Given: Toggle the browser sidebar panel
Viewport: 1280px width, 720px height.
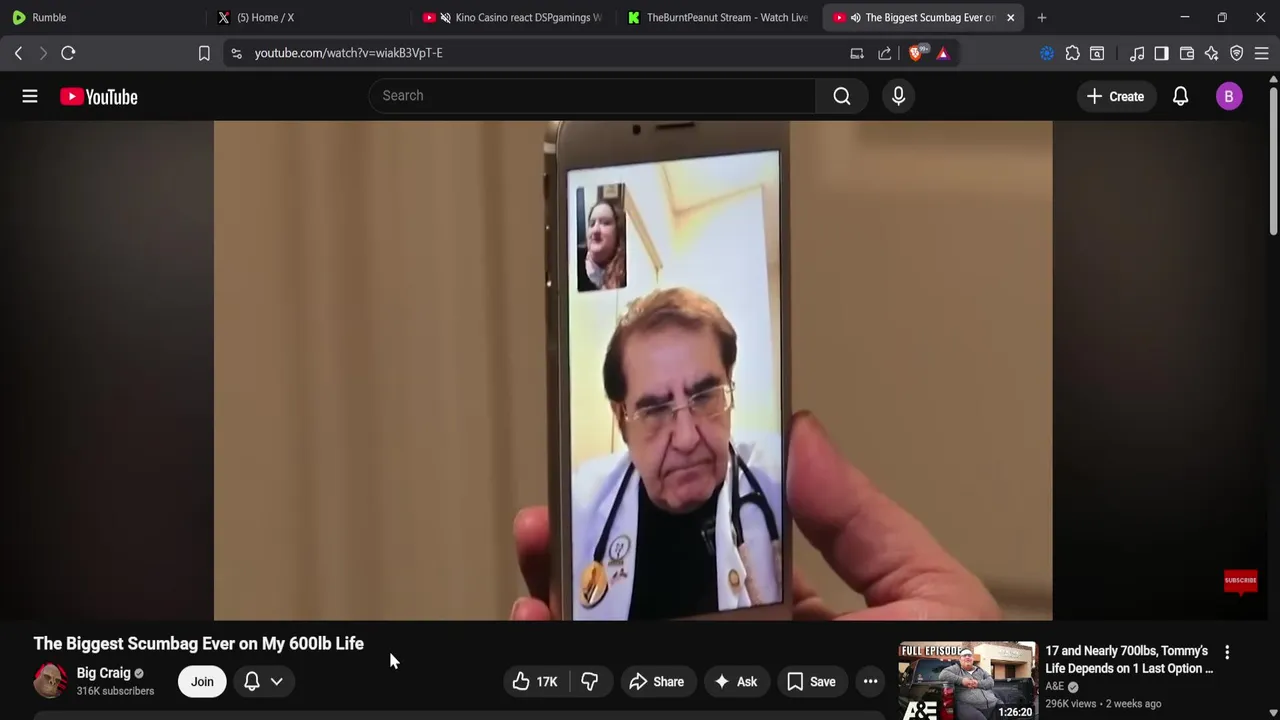Looking at the screenshot, I should (1161, 53).
